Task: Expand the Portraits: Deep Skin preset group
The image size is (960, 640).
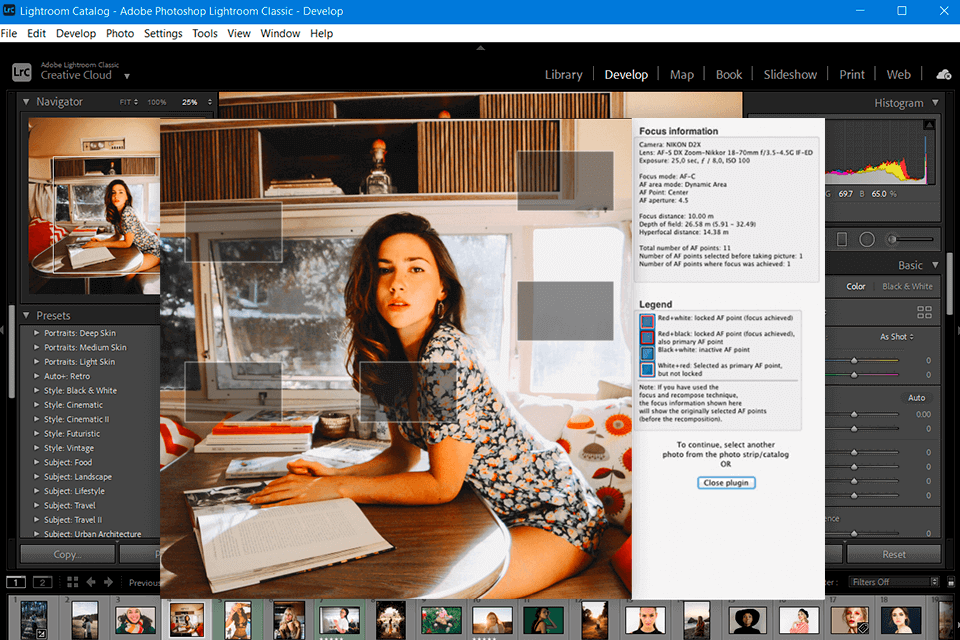Action: tap(36, 333)
